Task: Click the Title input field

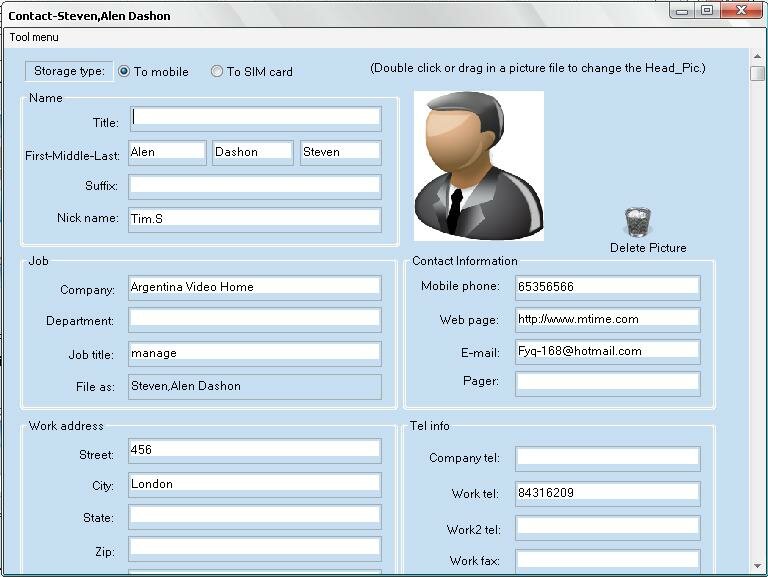Action: coord(255,119)
